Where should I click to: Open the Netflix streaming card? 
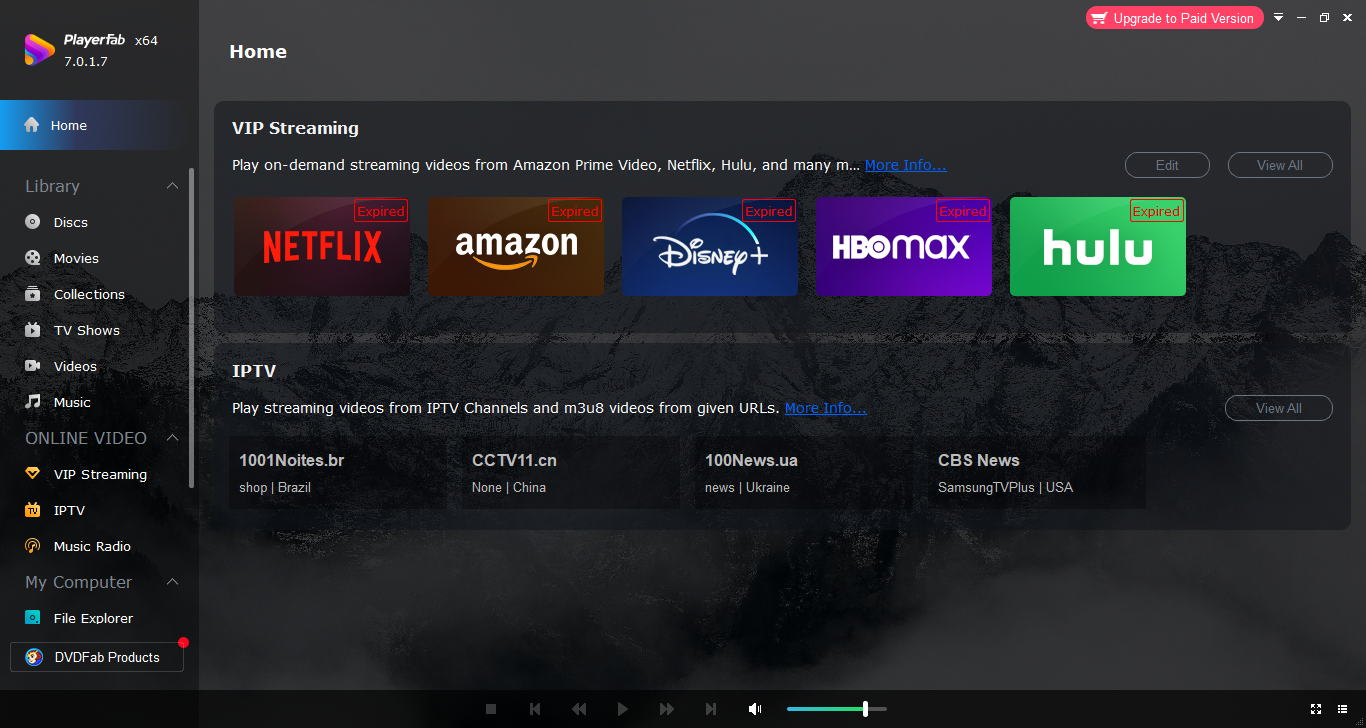tap(322, 246)
